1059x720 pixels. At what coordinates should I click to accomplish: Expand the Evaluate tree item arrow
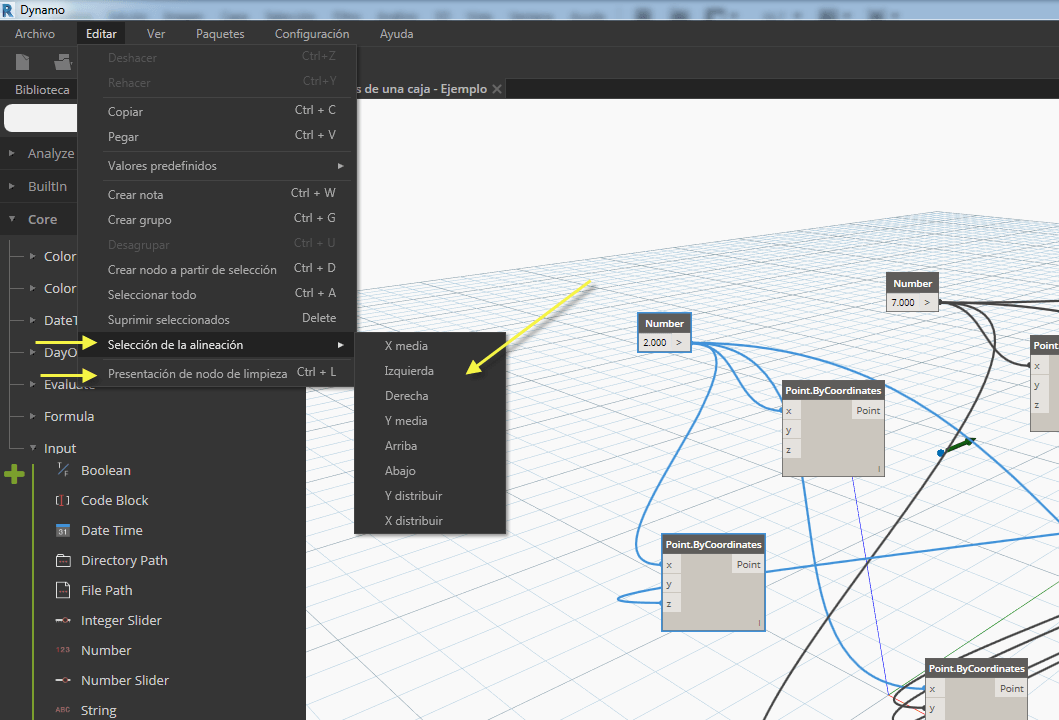pos(32,384)
